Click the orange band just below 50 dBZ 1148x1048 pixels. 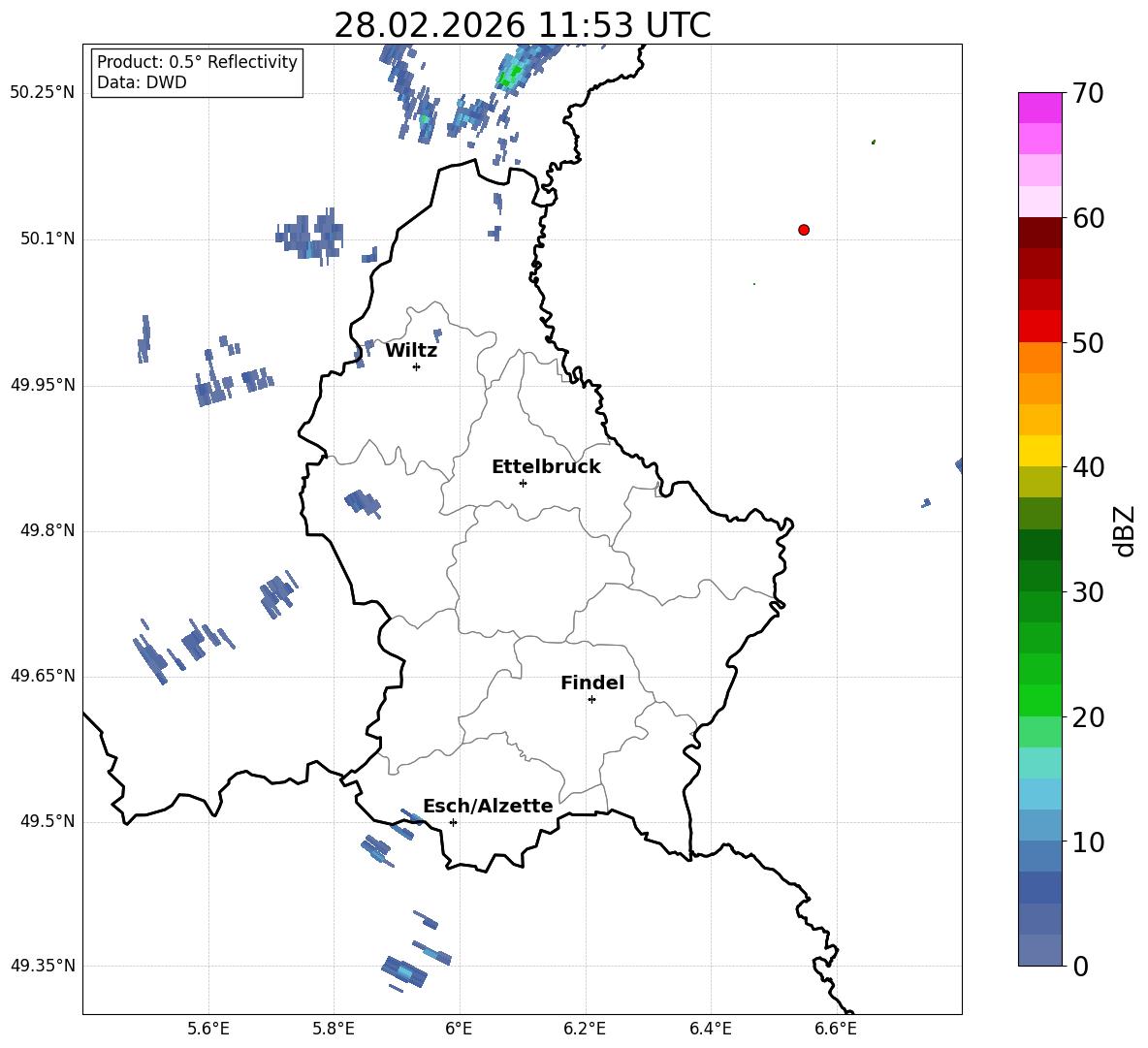point(1040,357)
